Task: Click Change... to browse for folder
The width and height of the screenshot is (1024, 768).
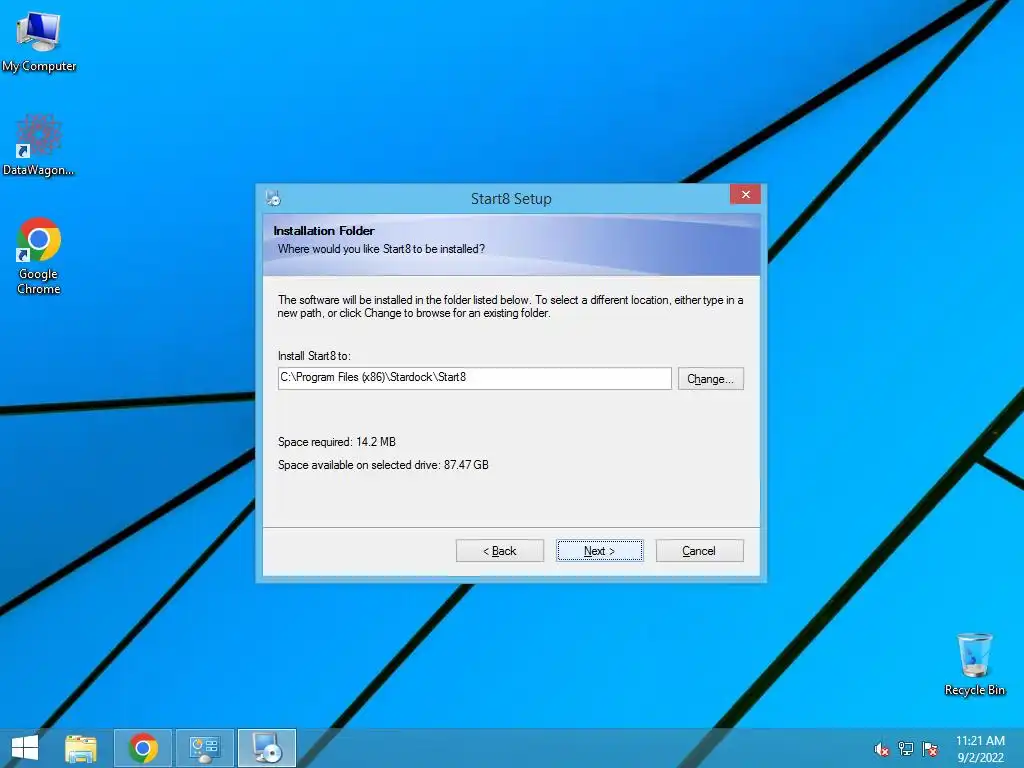Action: pos(711,379)
